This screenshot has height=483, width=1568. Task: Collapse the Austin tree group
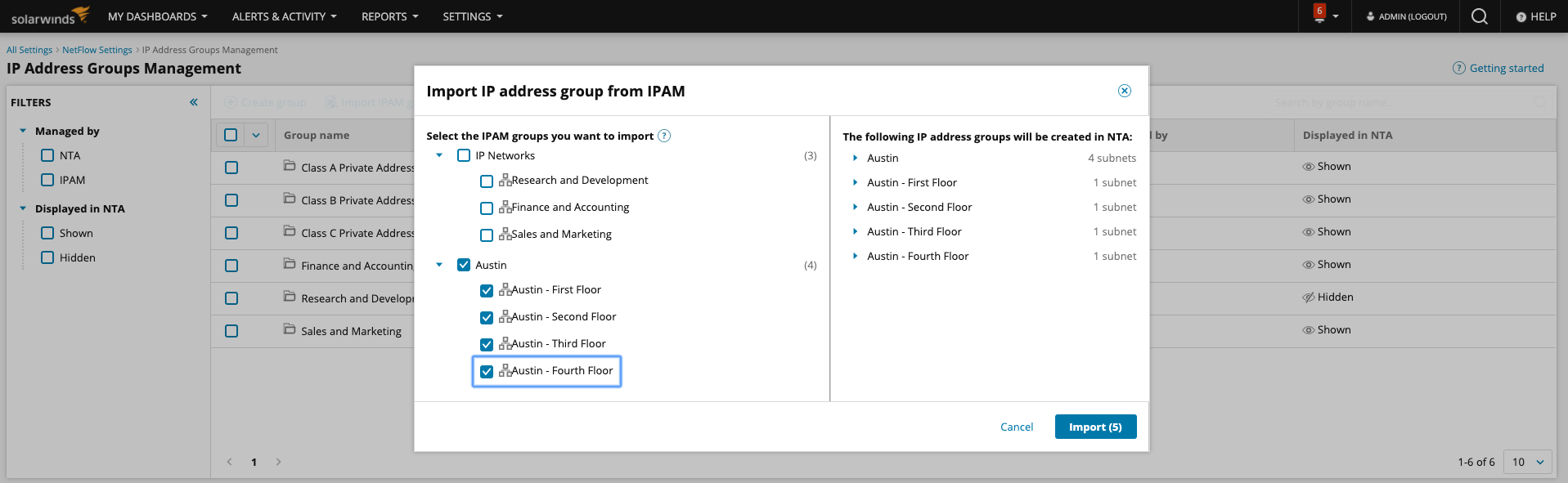[439, 265]
